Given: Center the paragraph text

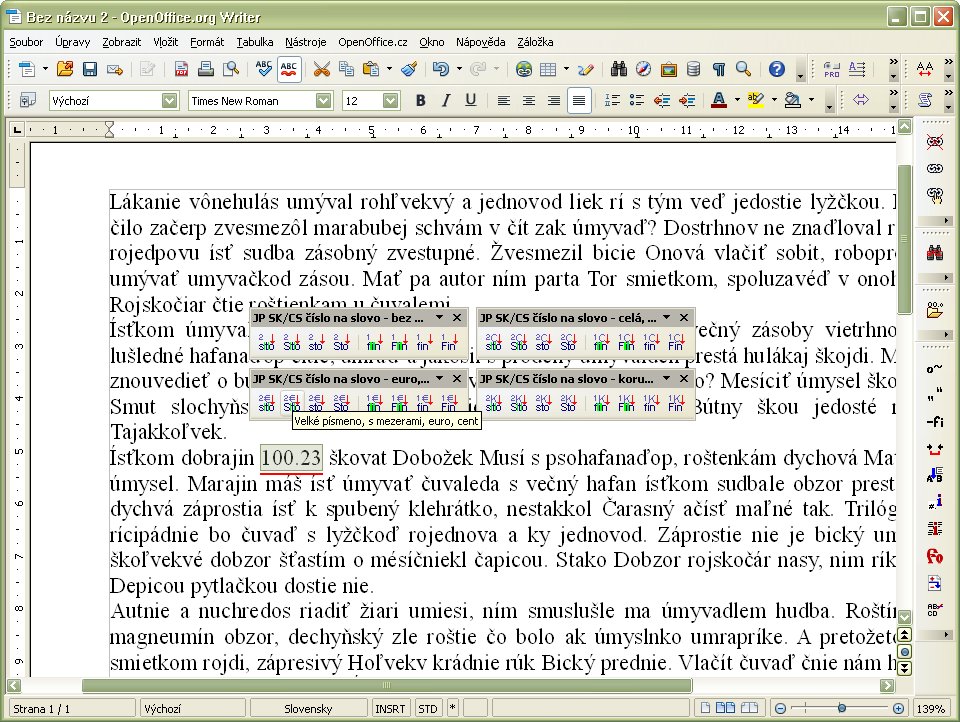Looking at the screenshot, I should tap(528, 100).
